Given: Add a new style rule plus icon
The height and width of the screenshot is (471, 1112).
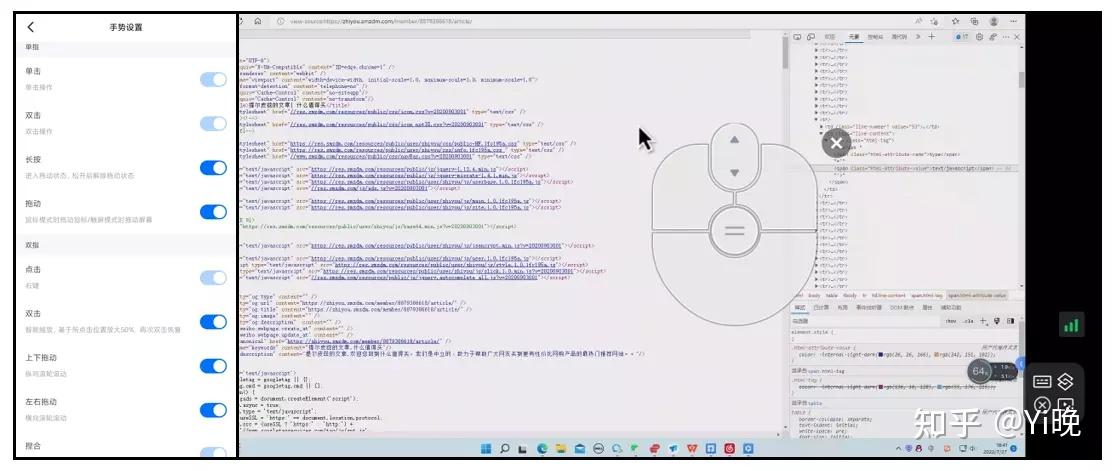Looking at the screenshot, I should coord(983,321).
